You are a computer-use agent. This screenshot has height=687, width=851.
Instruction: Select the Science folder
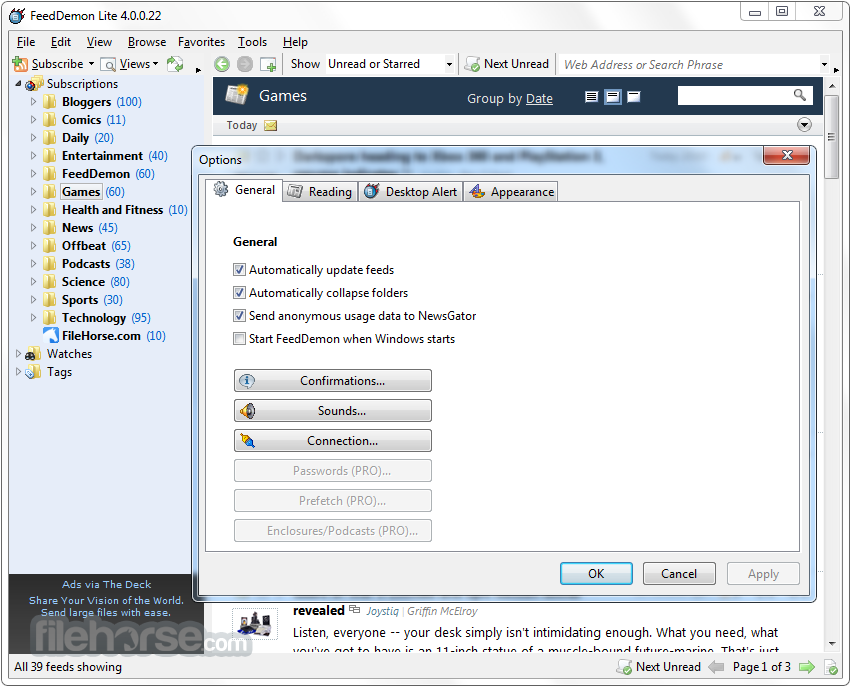[82, 282]
